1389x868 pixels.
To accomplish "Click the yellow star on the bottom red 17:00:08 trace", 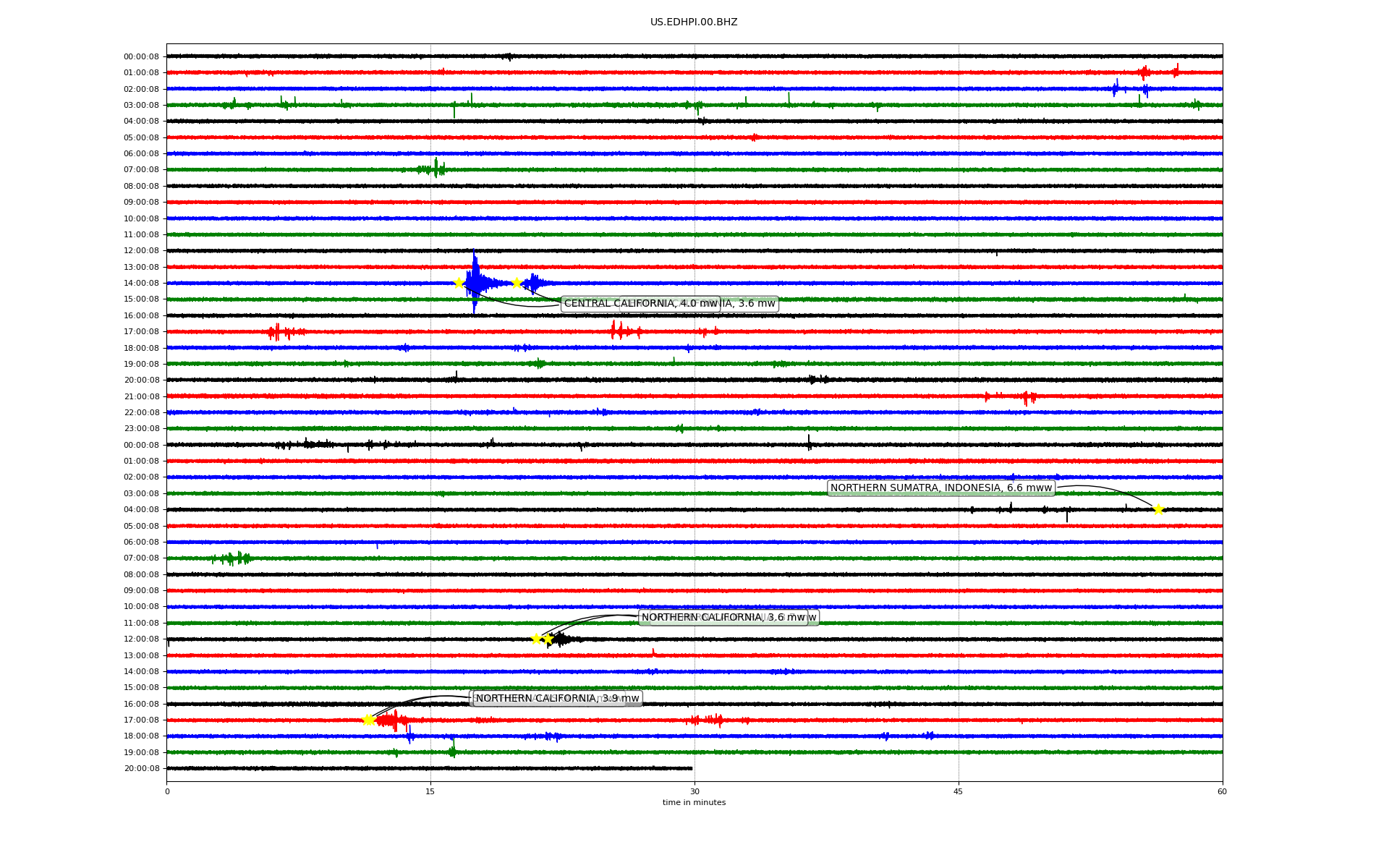I will tap(368, 720).
